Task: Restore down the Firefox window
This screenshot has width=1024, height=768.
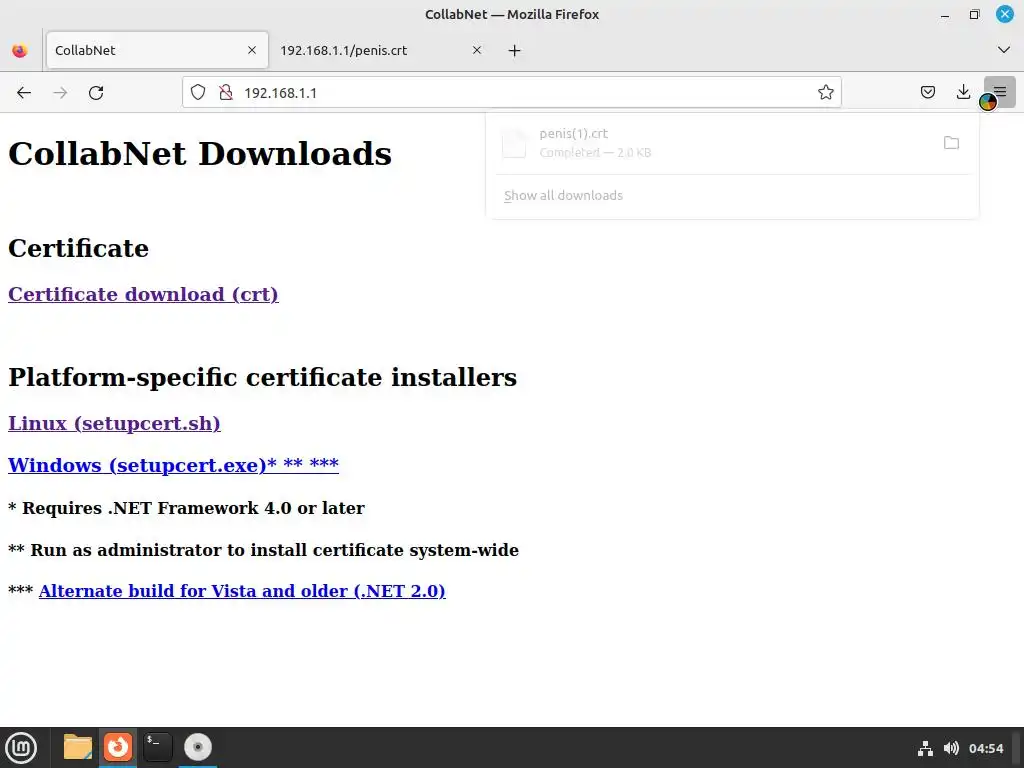Action: pyautogui.click(x=974, y=14)
